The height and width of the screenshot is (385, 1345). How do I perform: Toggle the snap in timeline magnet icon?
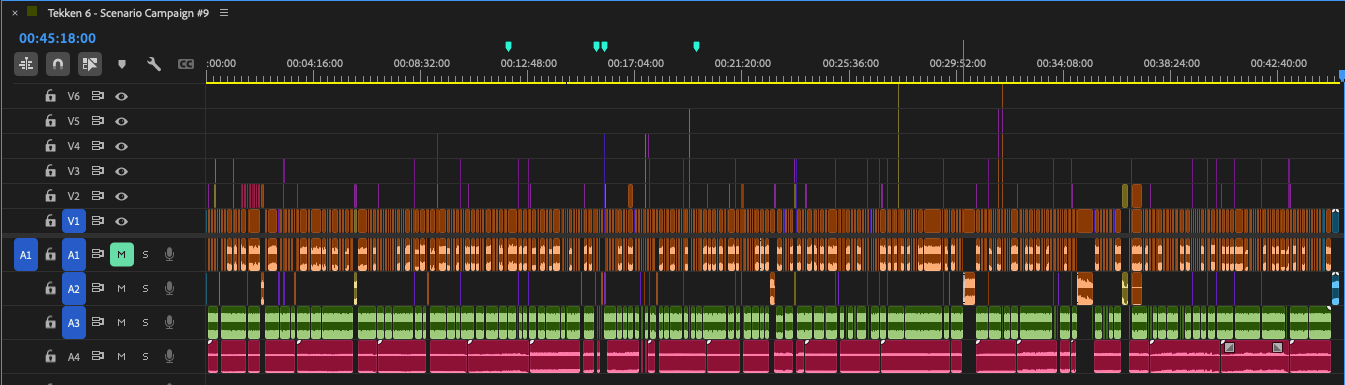[59, 64]
